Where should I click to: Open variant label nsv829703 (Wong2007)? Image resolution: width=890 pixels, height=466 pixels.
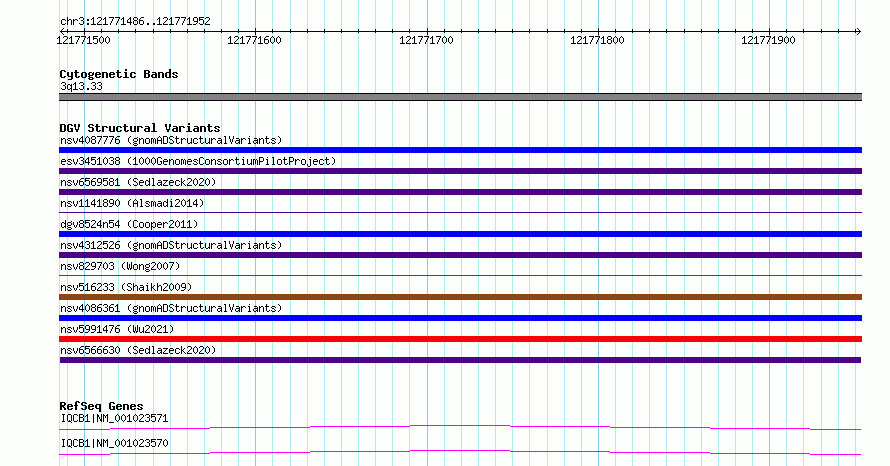pyautogui.click(x=120, y=266)
